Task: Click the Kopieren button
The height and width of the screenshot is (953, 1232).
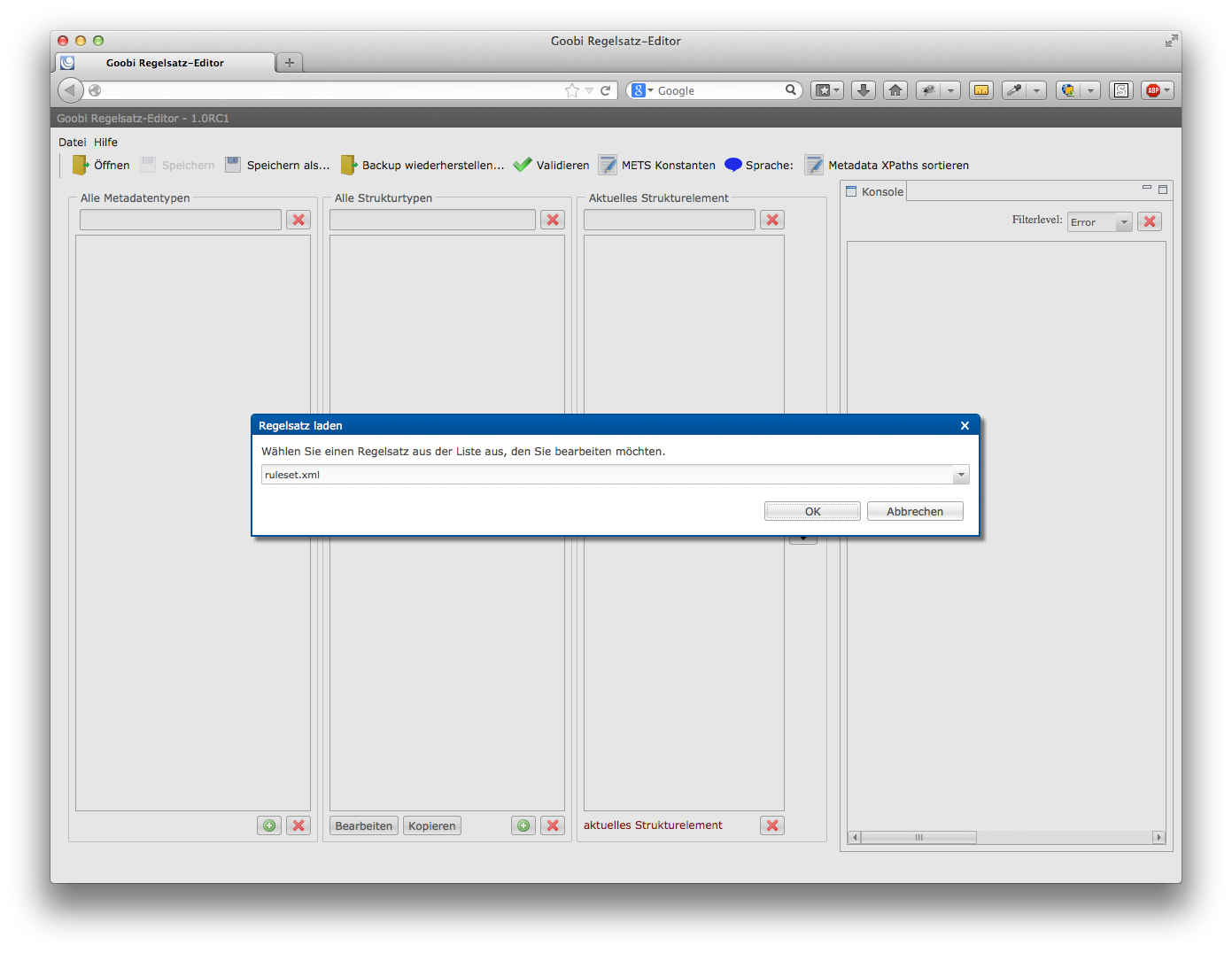Action: pyautogui.click(x=432, y=825)
